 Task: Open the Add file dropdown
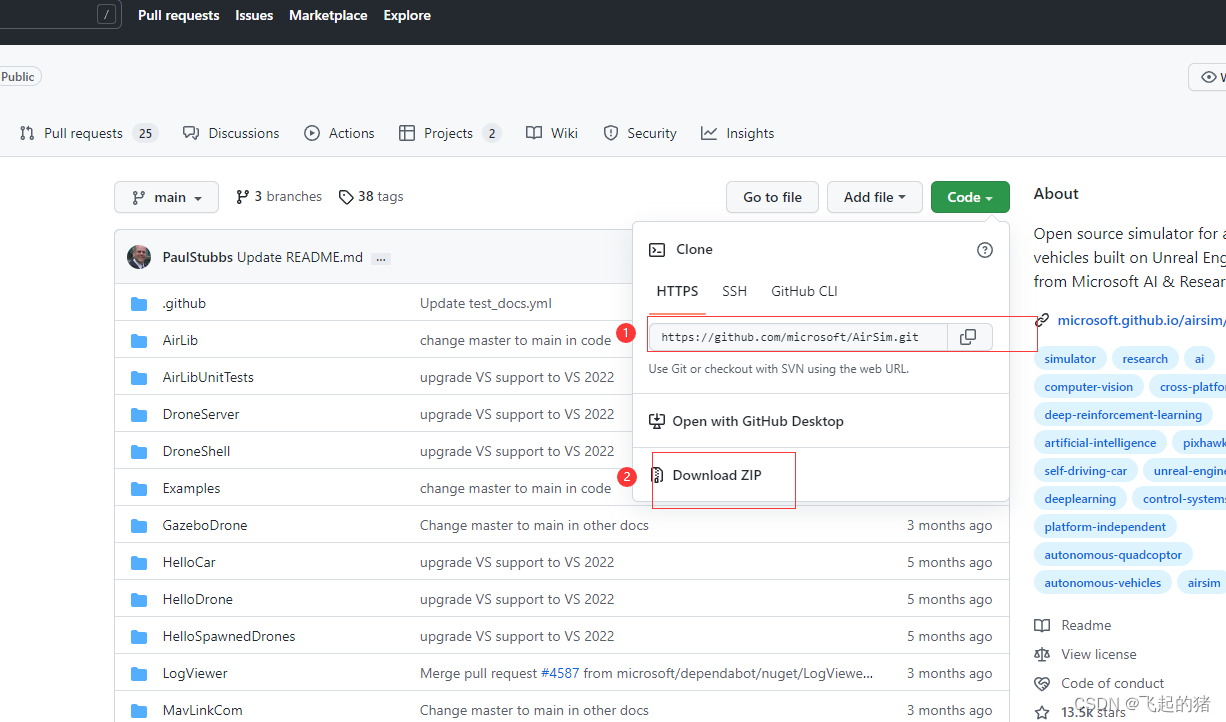coord(874,197)
